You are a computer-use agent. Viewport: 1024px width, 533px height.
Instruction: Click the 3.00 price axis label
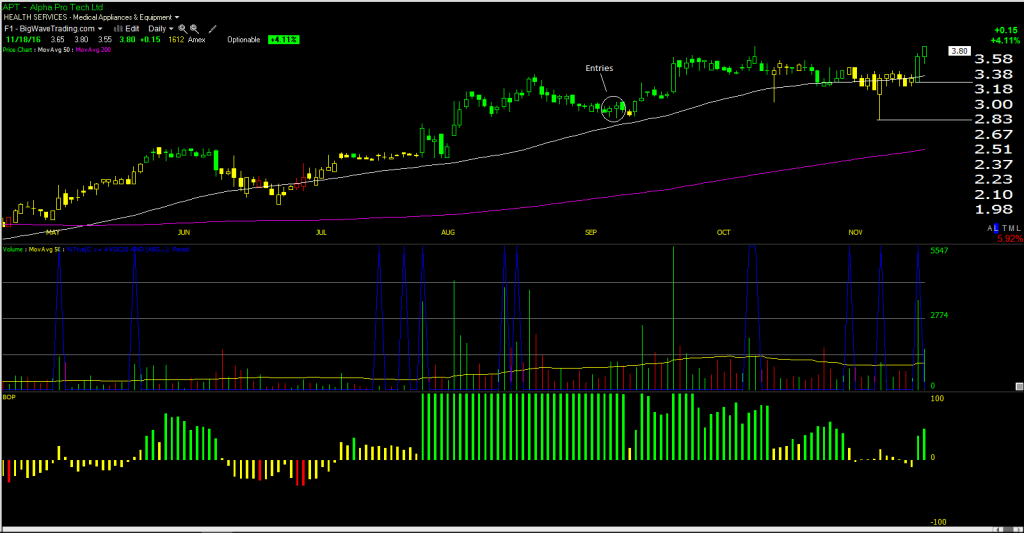tap(993, 105)
